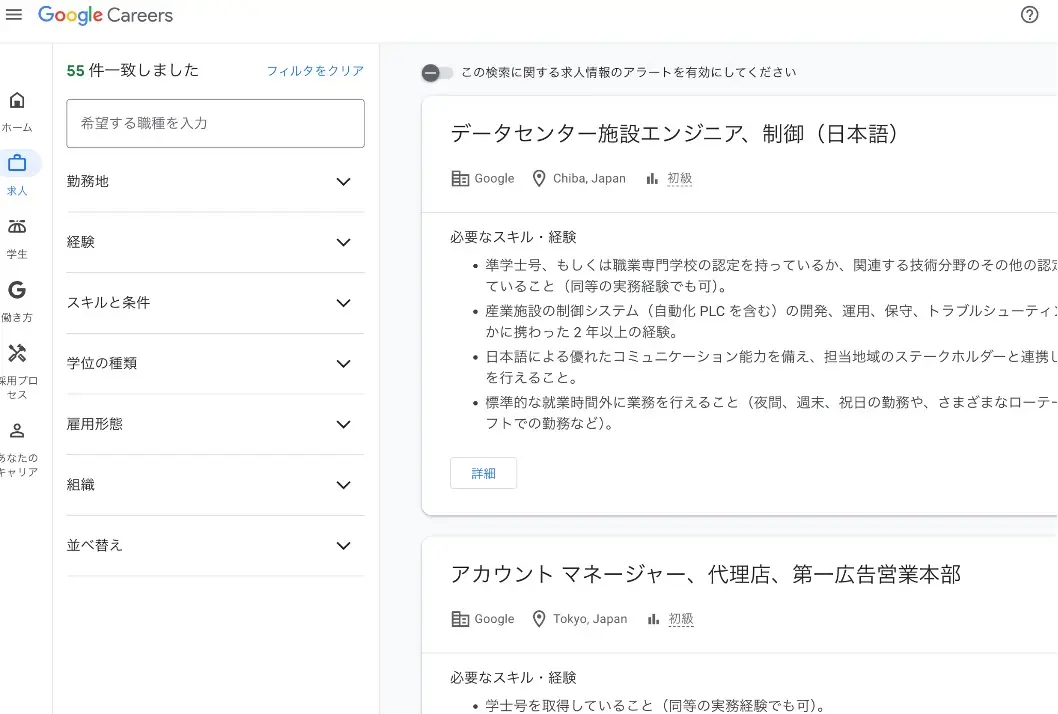The height and width of the screenshot is (714, 1058).
Task: Open the hamburger main menu
Action: [x=13, y=14]
